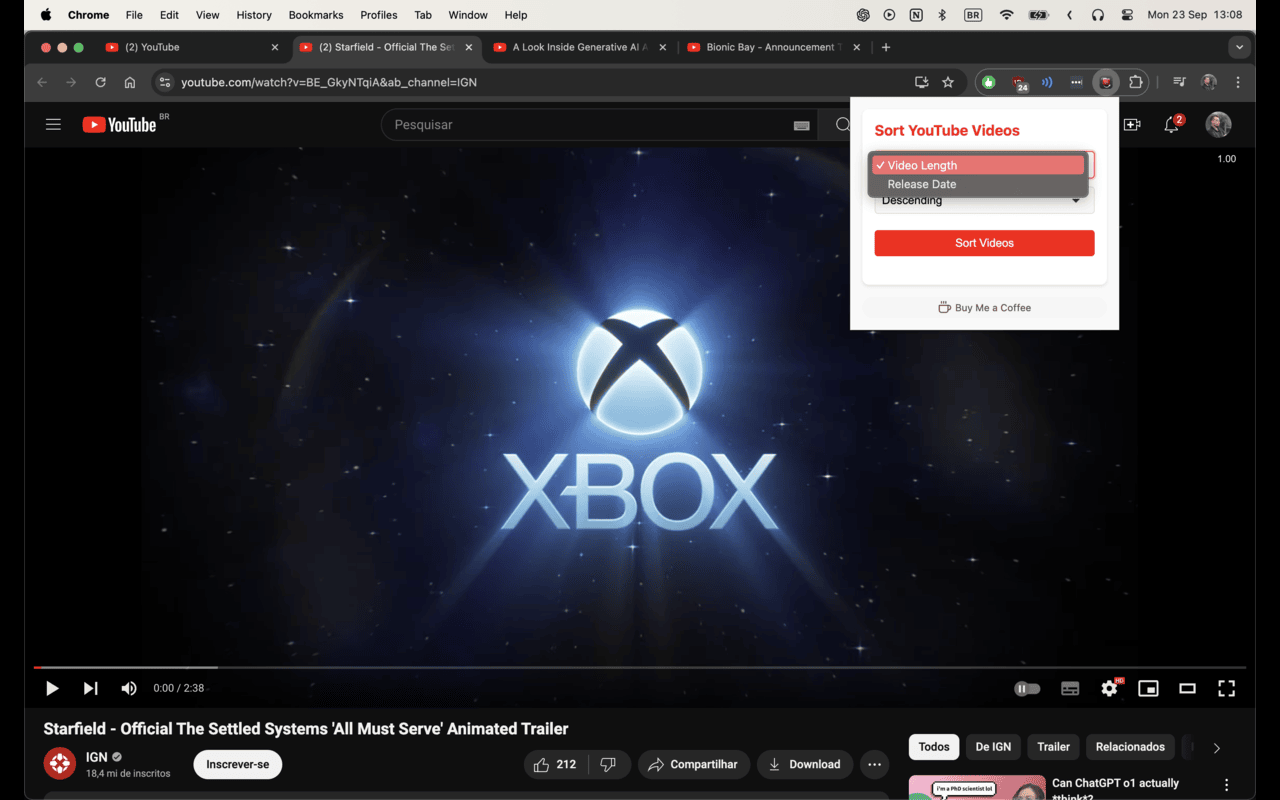Skip to next video
This screenshot has height=800, width=1280.
pyautogui.click(x=90, y=688)
